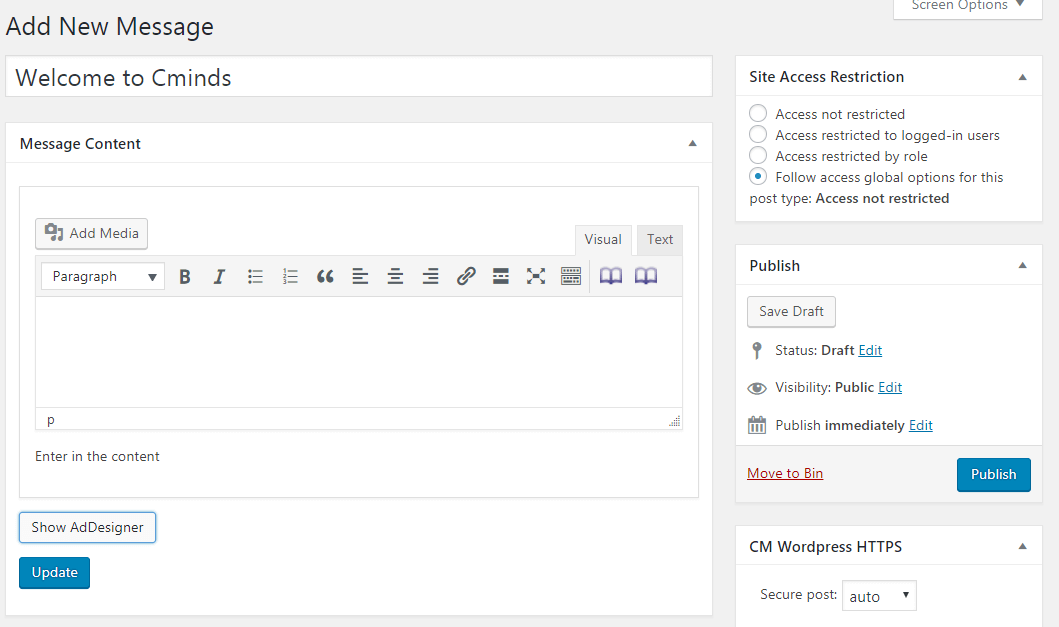
Task: Center align the text
Action: [x=395, y=277]
